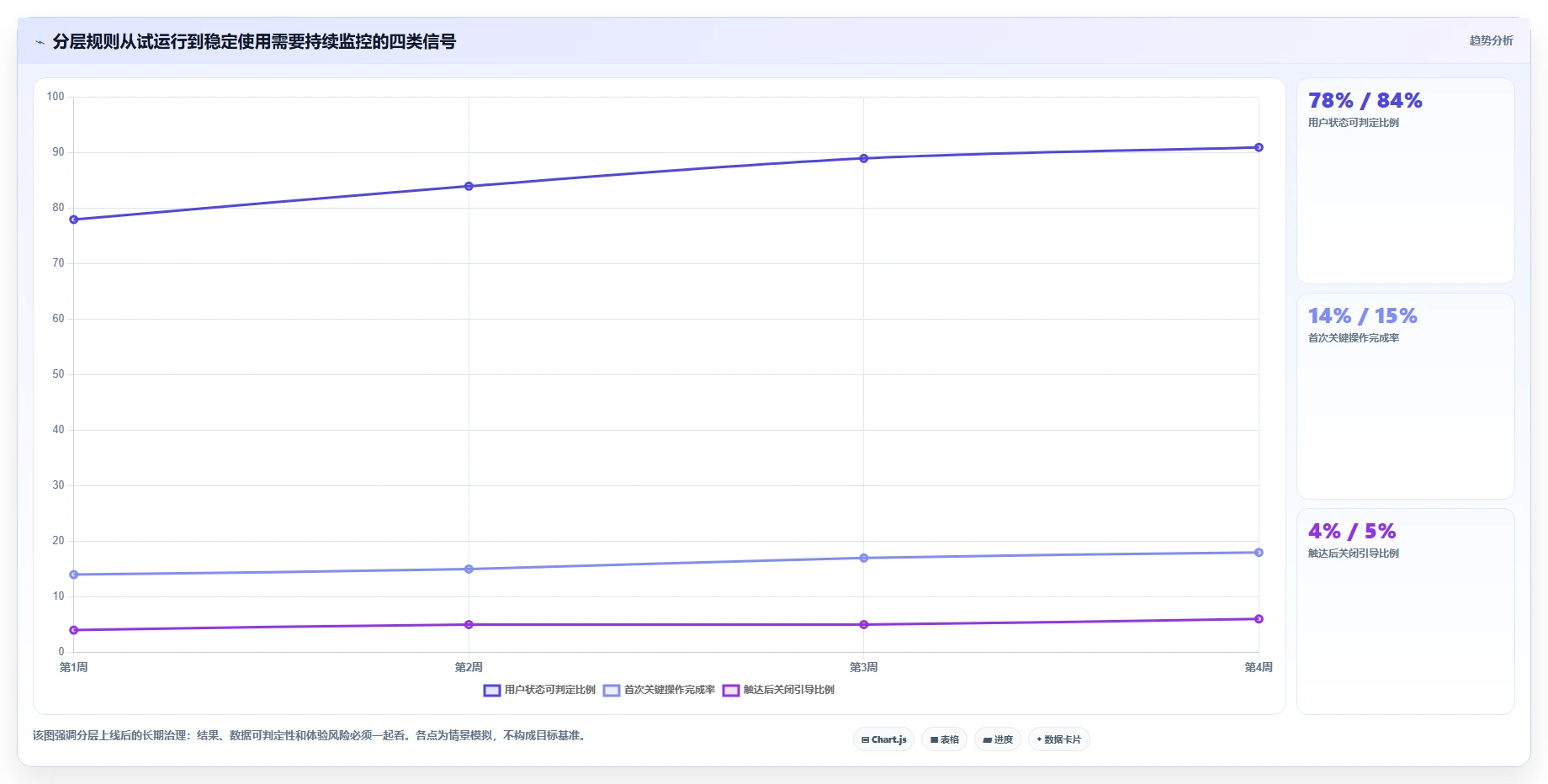Click the 14% / 15% card value

point(1362,316)
